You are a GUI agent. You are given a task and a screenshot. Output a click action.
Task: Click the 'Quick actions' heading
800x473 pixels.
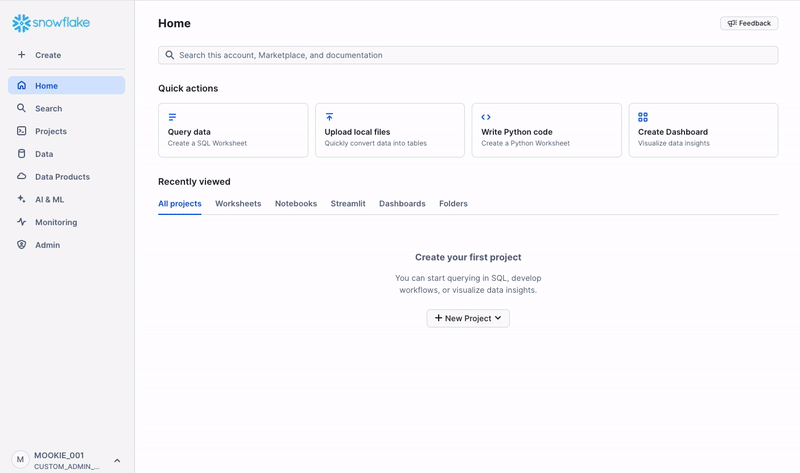click(188, 88)
